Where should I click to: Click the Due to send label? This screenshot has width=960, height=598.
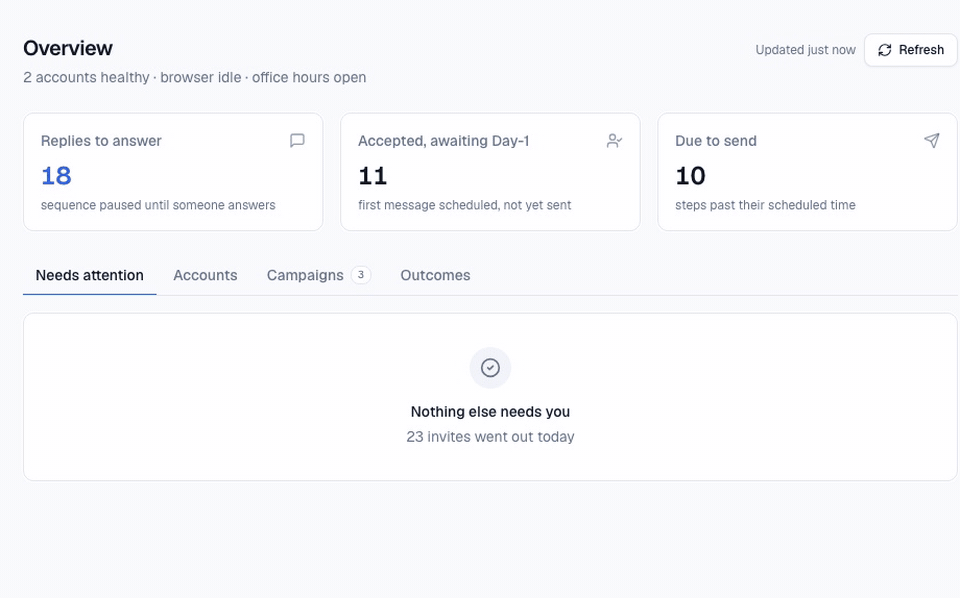click(x=716, y=141)
